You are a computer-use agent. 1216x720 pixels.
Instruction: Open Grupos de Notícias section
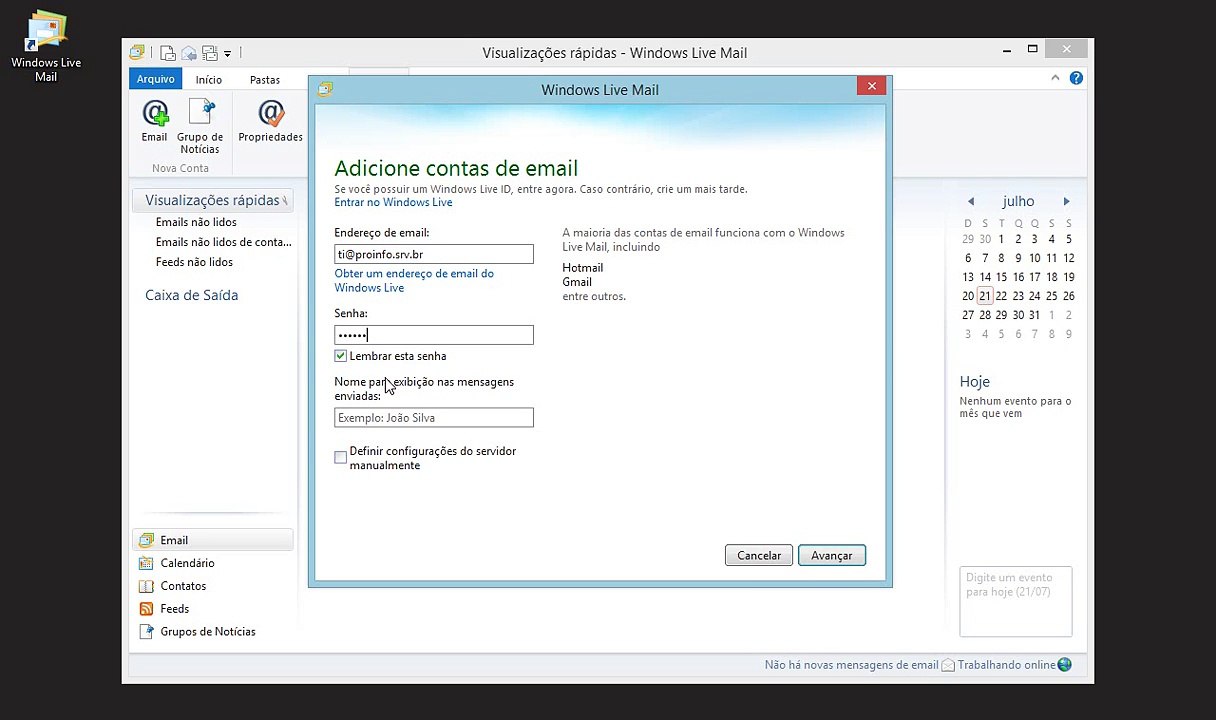point(207,632)
